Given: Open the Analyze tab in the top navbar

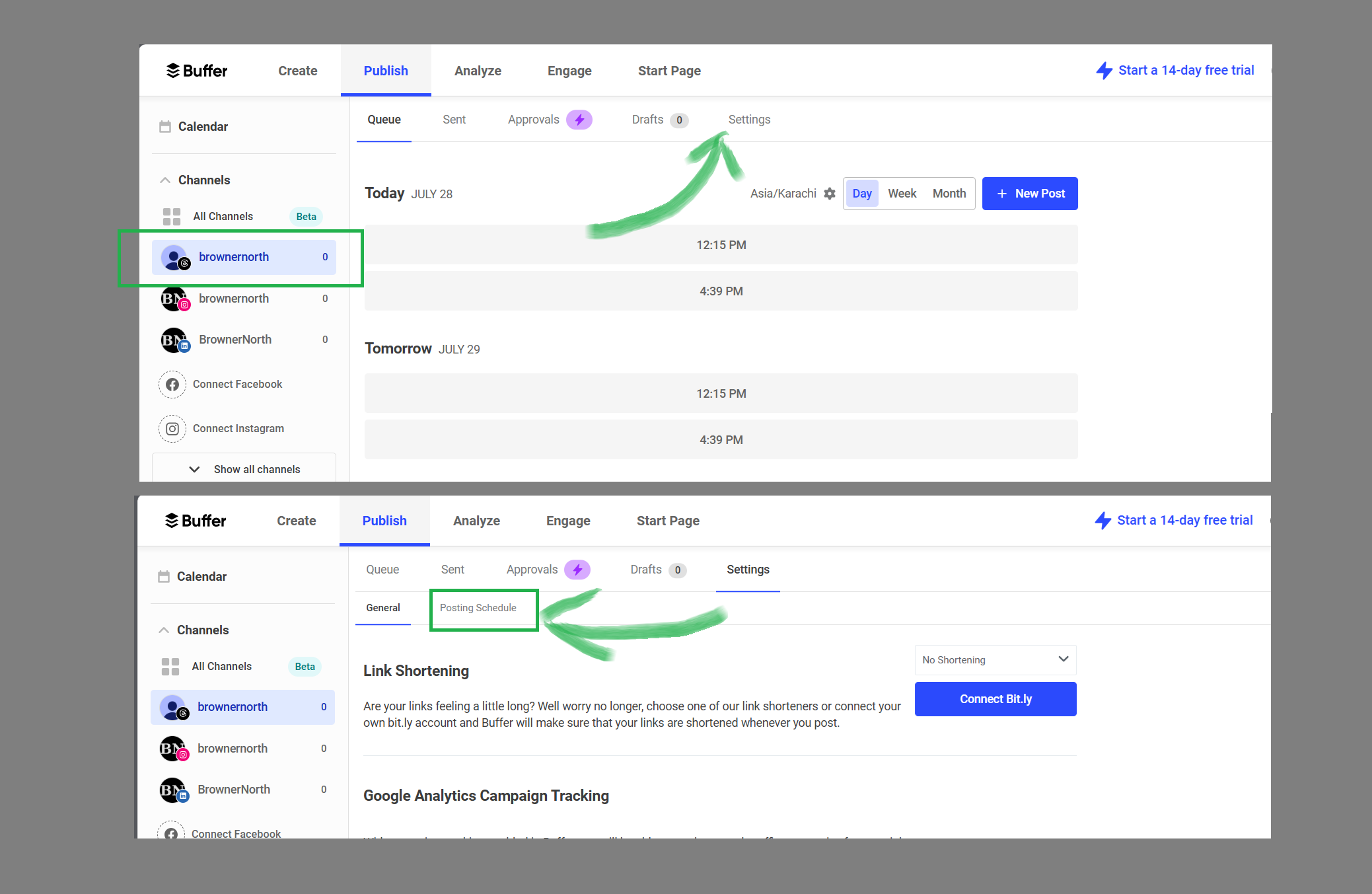Looking at the screenshot, I should pyautogui.click(x=478, y=71).
